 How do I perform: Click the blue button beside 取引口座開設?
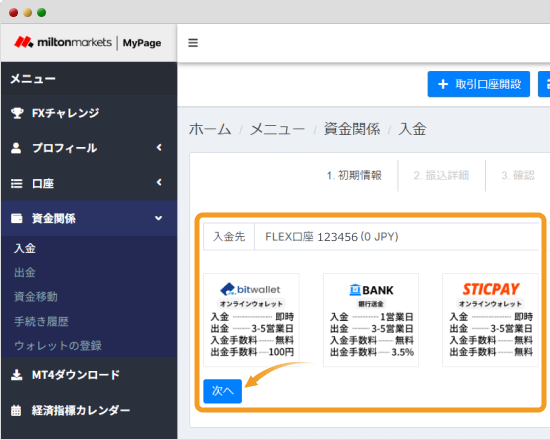point(544,84)
